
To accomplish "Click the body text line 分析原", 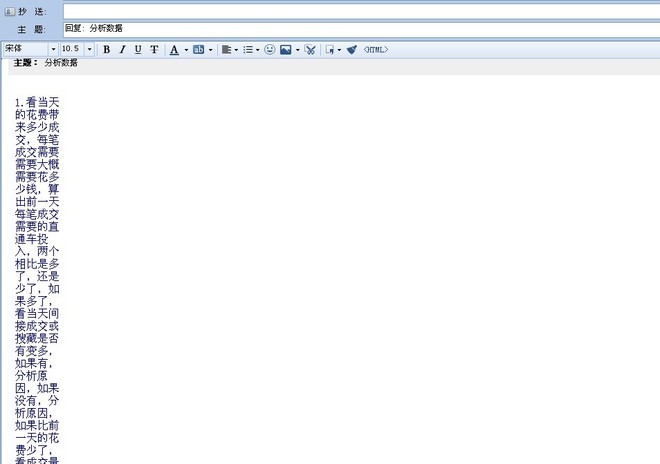I will point(31,376).
